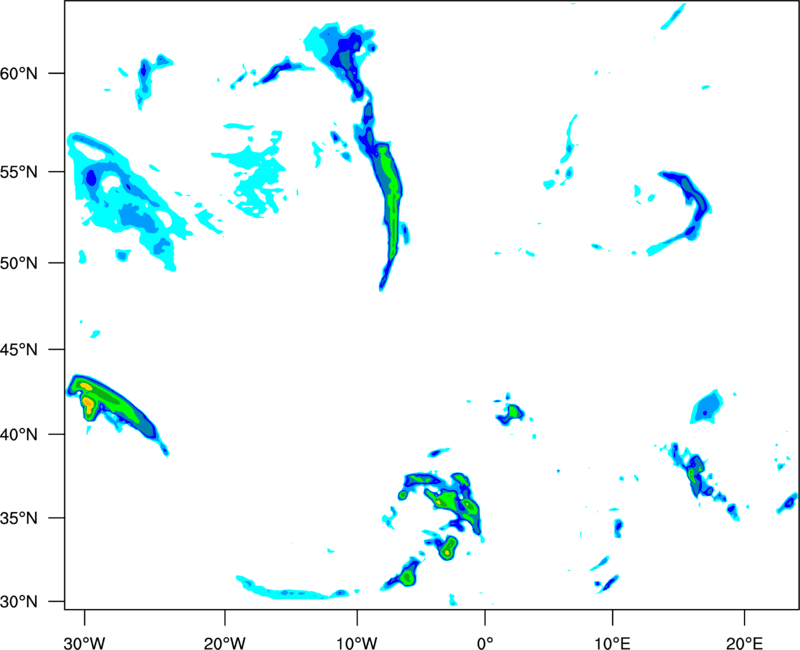Select the 35°N latitude label
The width and height of the screenshot is (800, 650).
(19, 518)
